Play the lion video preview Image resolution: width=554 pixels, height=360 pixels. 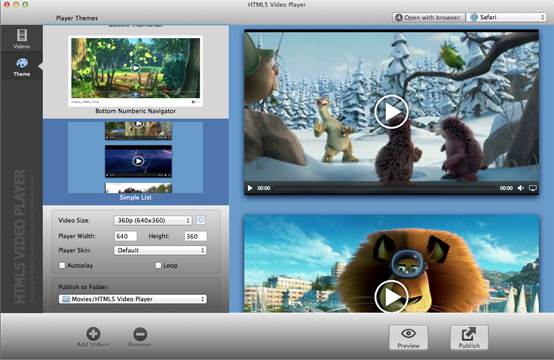[x=391, y=297]
